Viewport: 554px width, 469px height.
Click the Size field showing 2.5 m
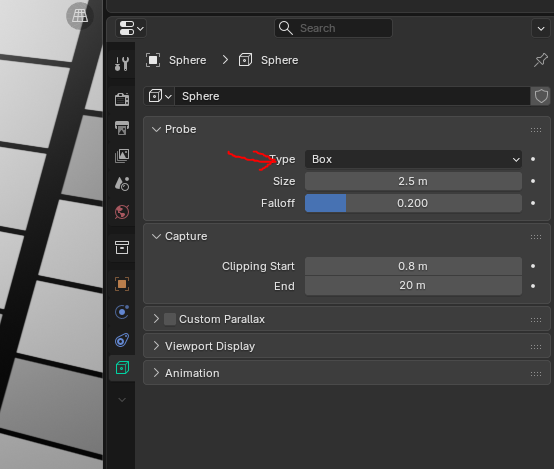click(x=413, y=181)
